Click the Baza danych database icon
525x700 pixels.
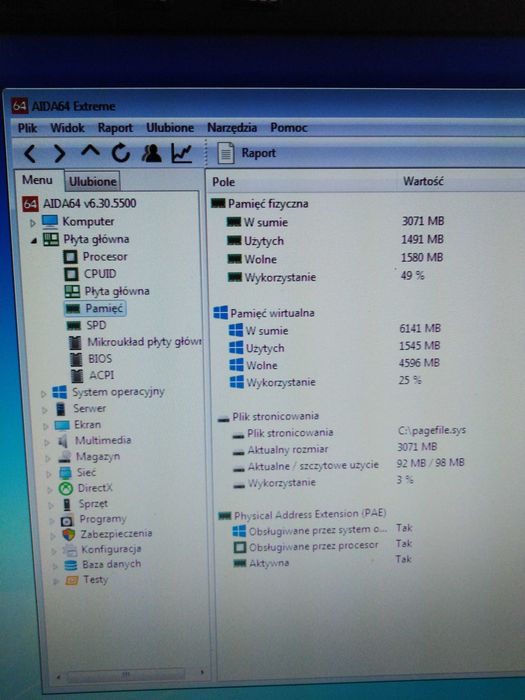click(71, 565)
